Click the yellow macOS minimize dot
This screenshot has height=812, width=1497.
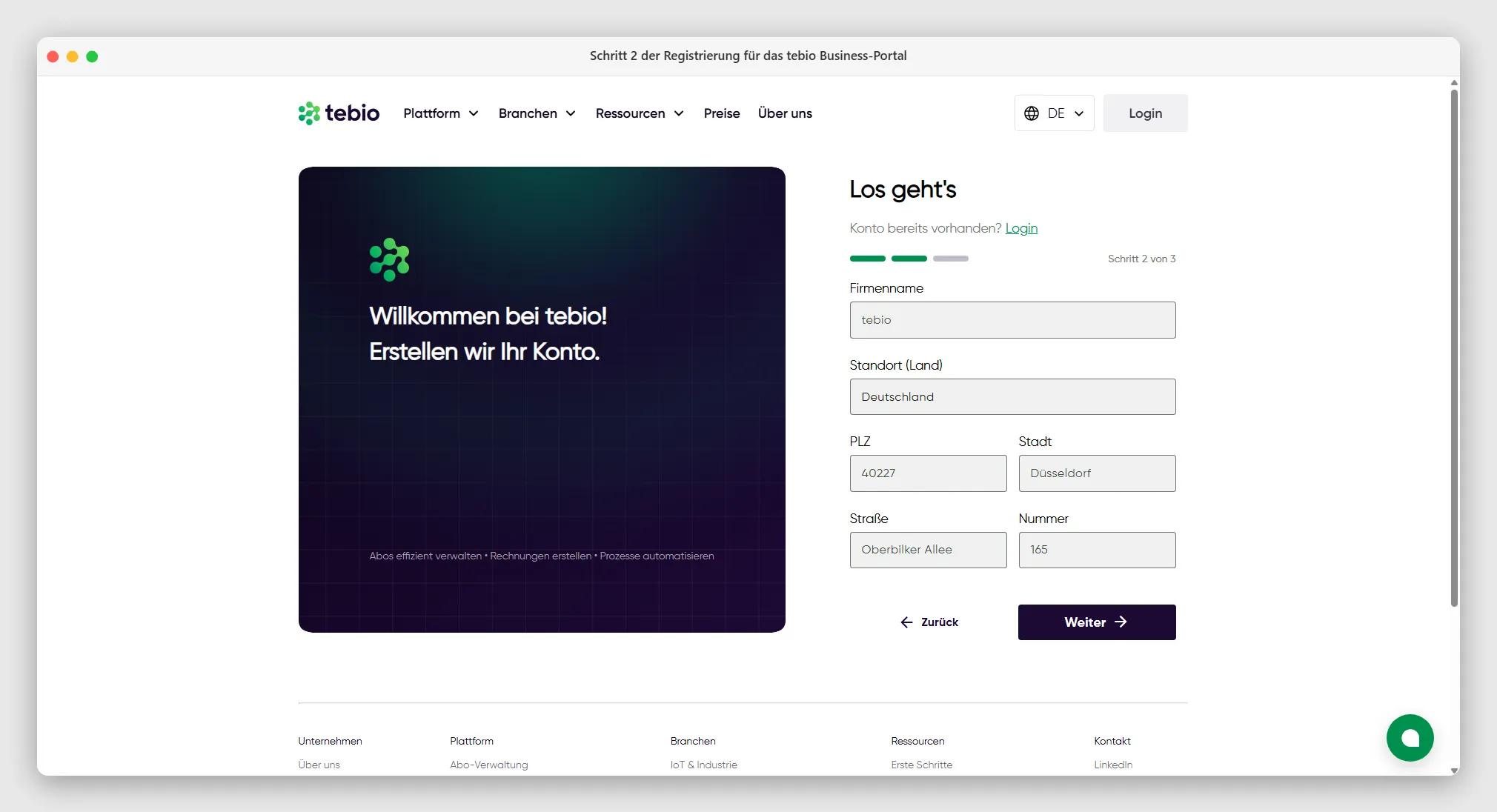click(x=73, y=56)
